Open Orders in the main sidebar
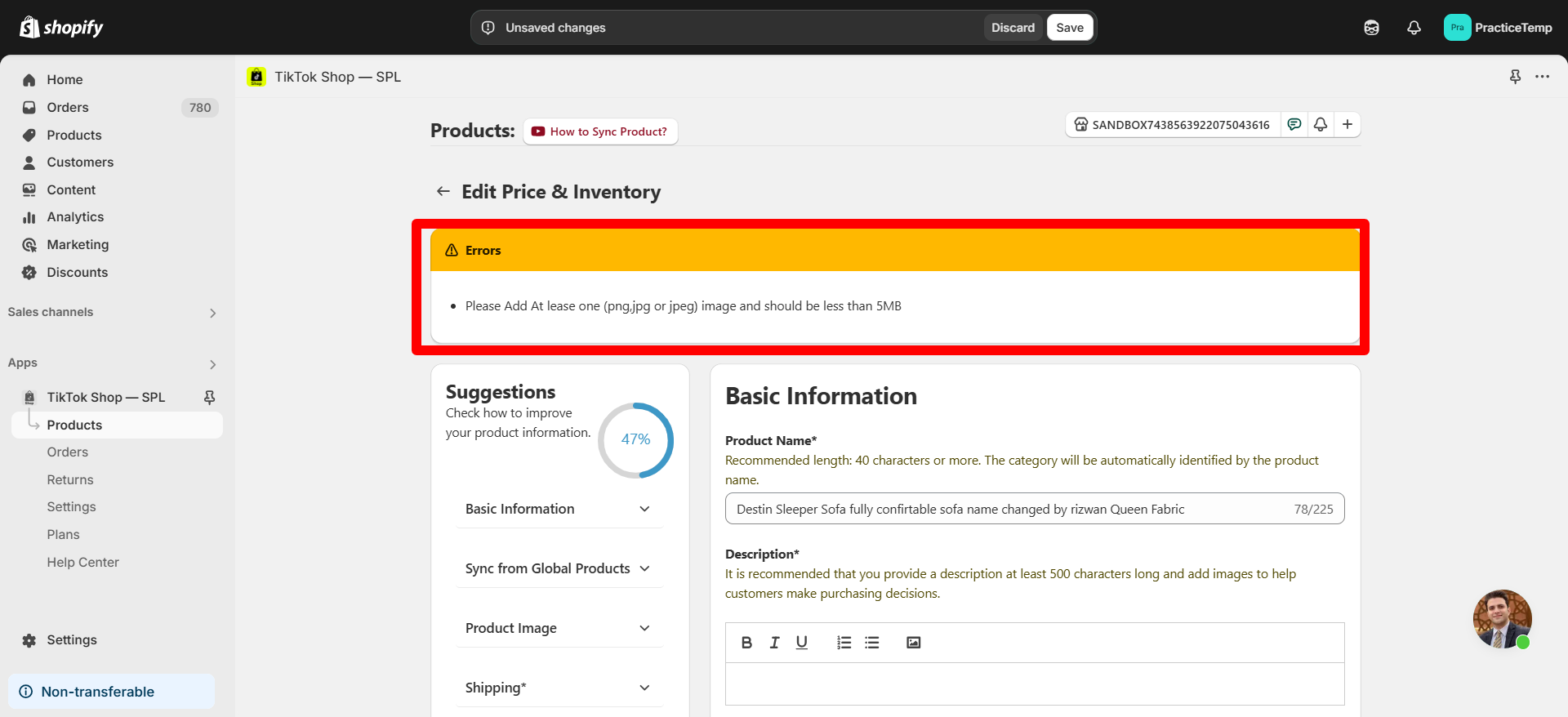The height and width of the screenshot is (717, 1568). tap(68, 107)
